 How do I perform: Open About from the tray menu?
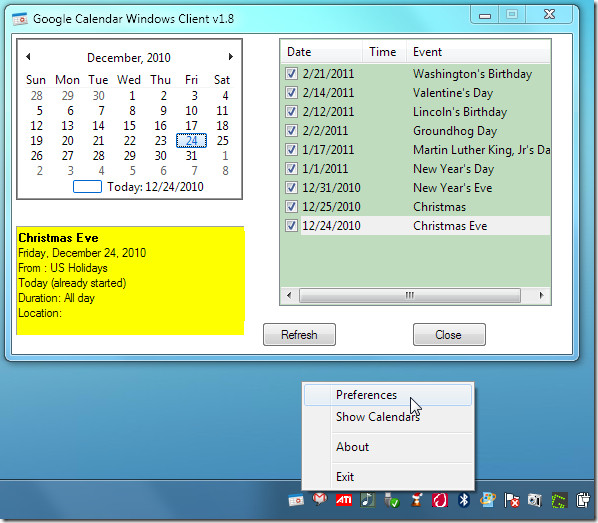[x=388, y=447]
